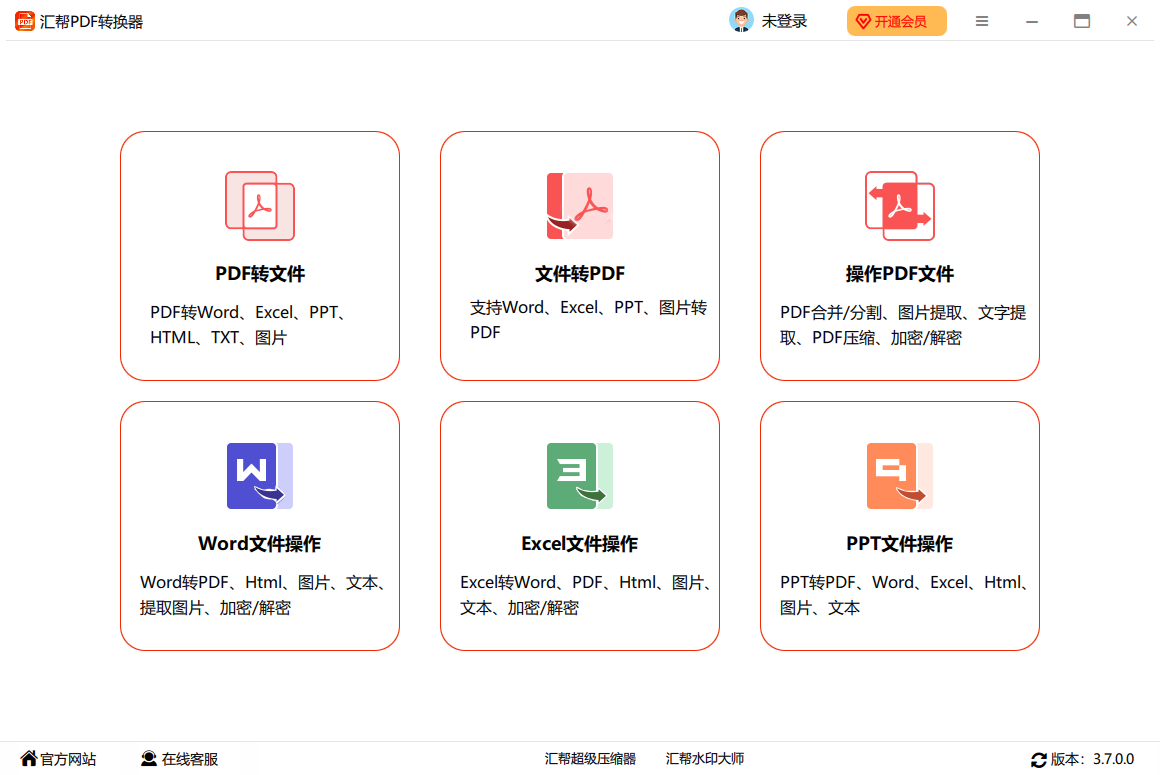Screen dimensions: 1160x775
Task: Select the 文件转PDF title
Action: click(x=580, y=274)
